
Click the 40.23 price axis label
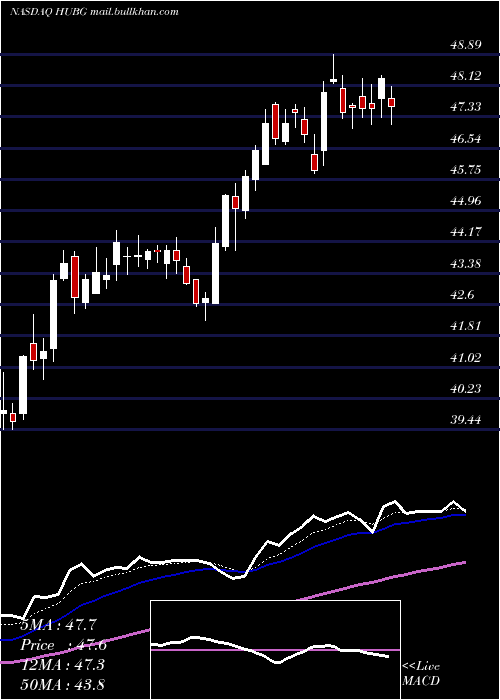[466, 389]
